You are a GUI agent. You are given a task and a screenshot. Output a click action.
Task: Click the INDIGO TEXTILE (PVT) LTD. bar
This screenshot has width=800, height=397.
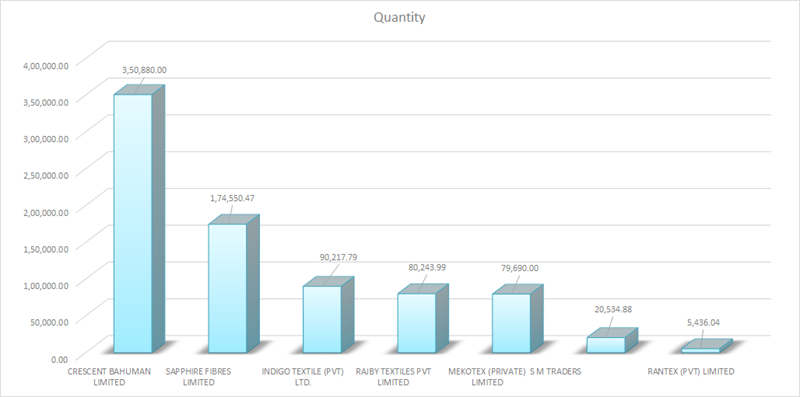(x=328, y=315)
